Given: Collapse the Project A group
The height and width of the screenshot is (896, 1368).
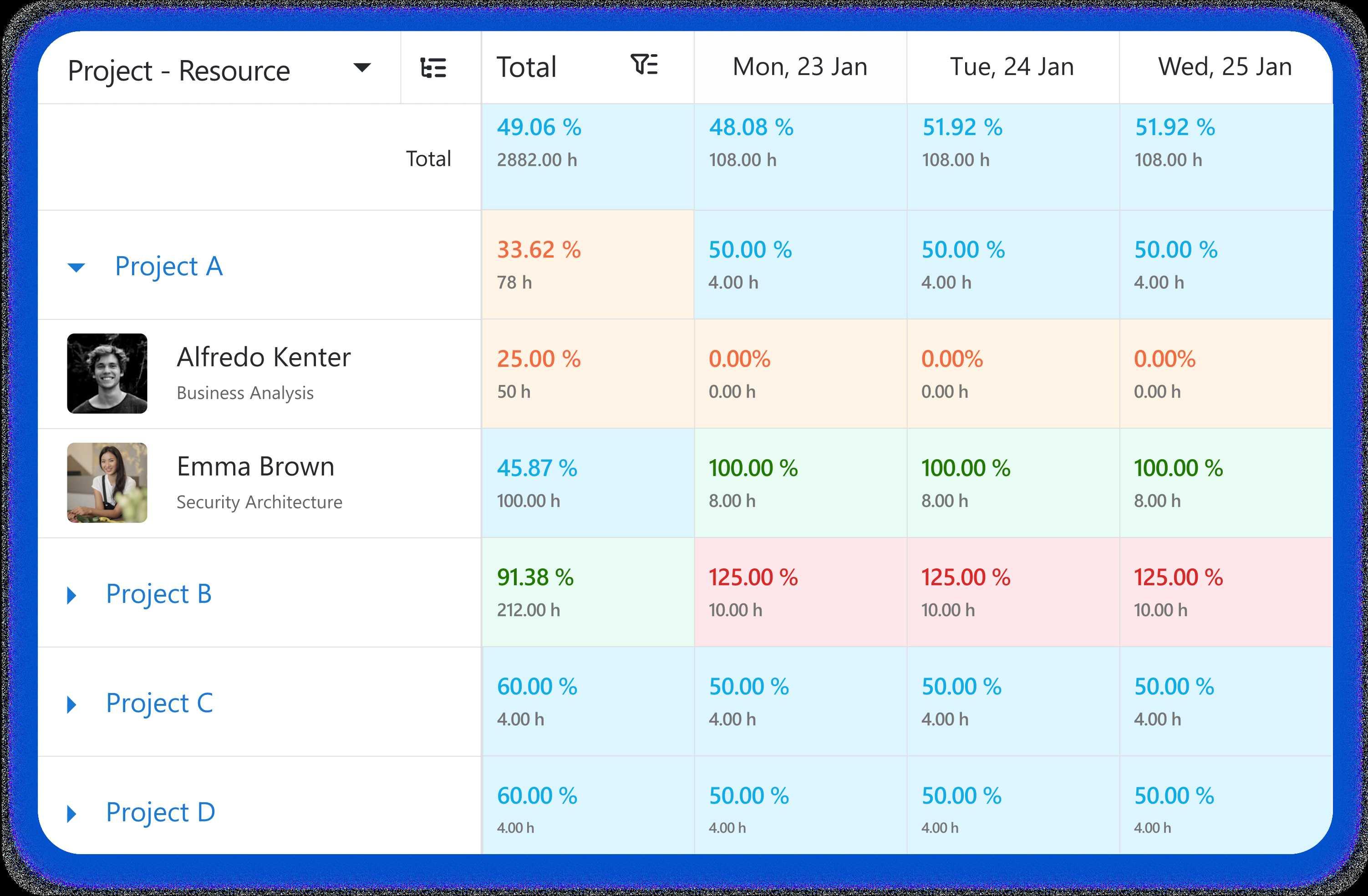Looking at the screenshot, I should (x=76, y=267).
